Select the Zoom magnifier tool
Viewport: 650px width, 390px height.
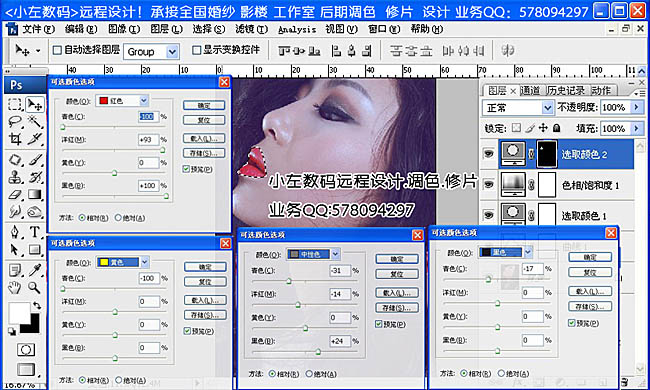pyautogui.click(x=35, y=288)
